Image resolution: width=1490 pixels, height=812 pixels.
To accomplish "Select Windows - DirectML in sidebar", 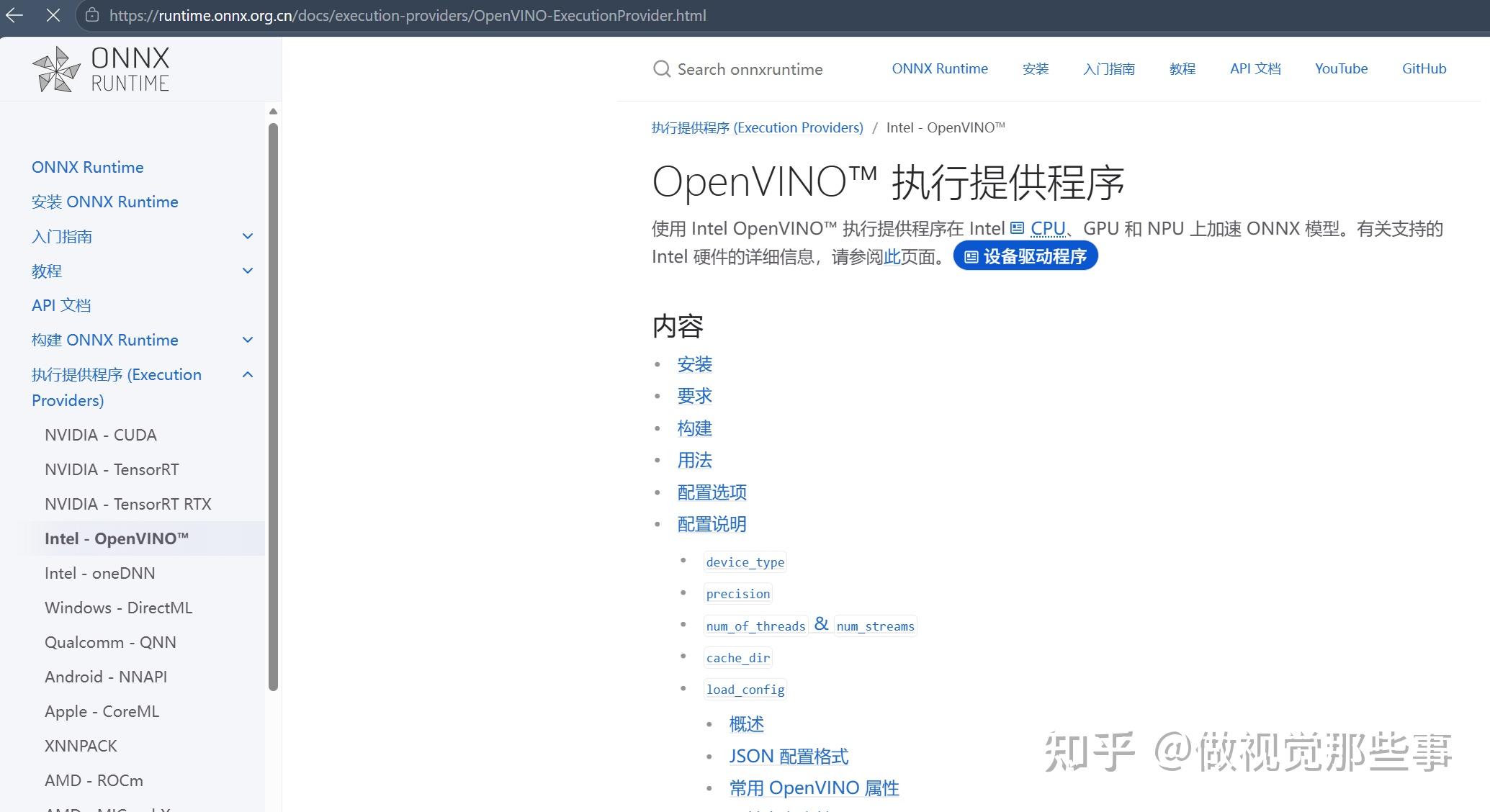I will (x=119, y=608).
